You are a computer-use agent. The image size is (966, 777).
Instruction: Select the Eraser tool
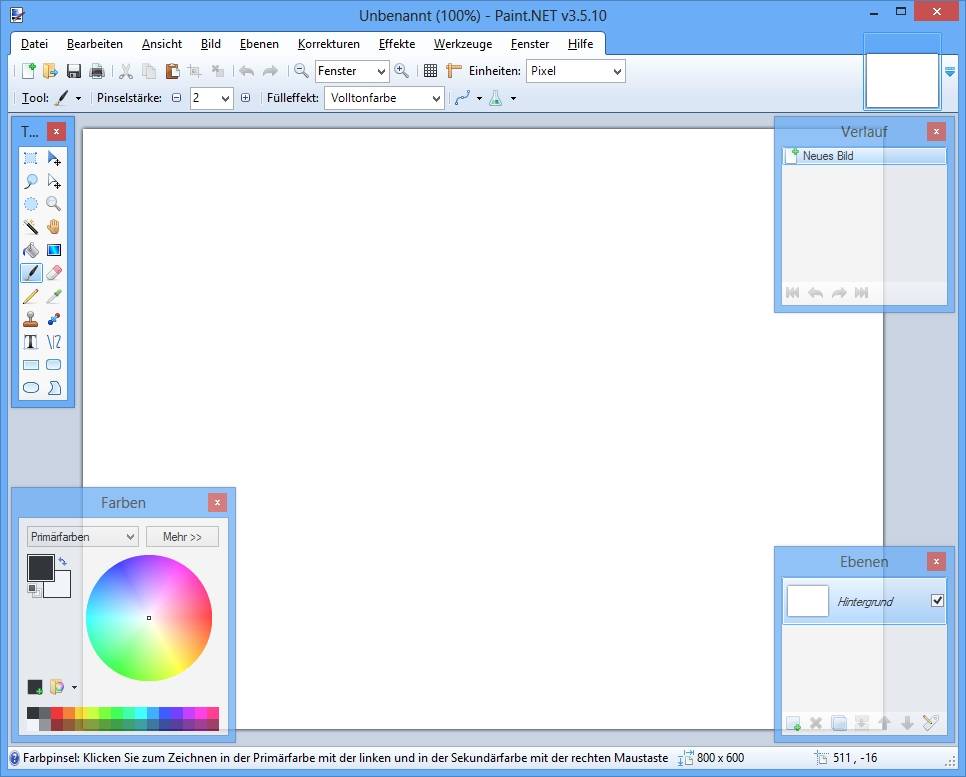[x=54, y=272]
